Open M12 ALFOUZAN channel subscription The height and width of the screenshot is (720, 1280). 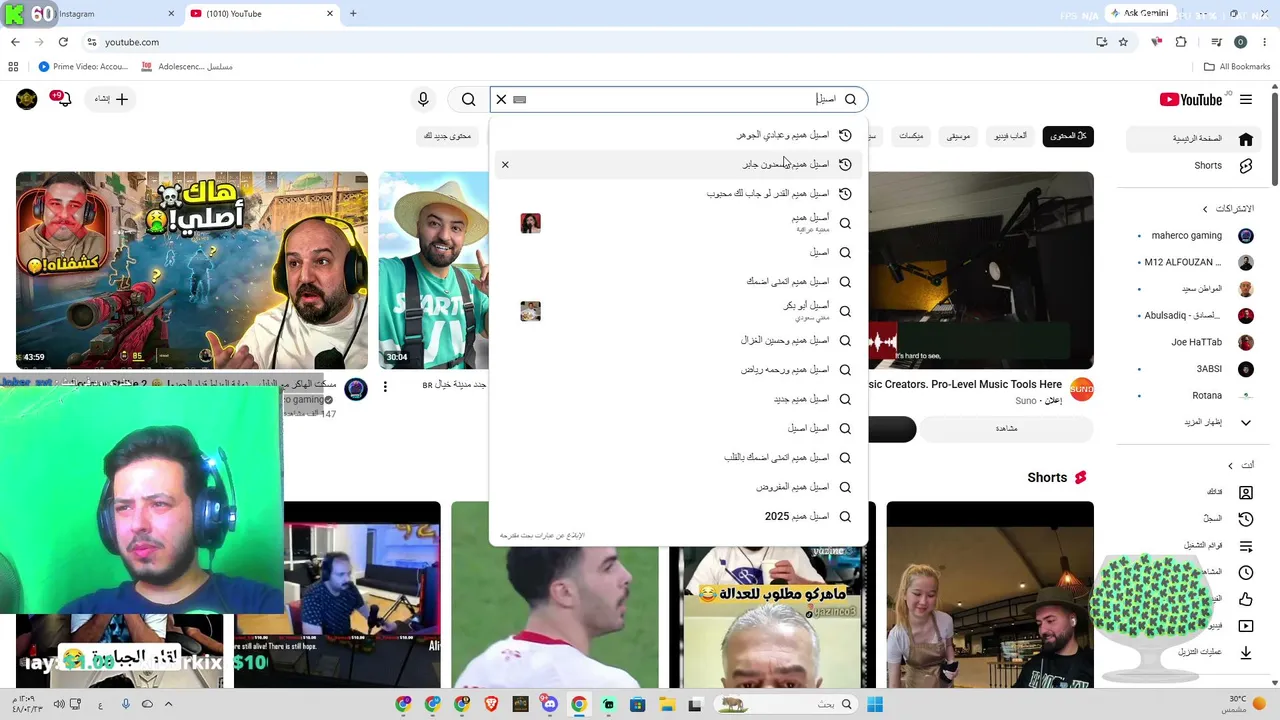point(1196,262)
